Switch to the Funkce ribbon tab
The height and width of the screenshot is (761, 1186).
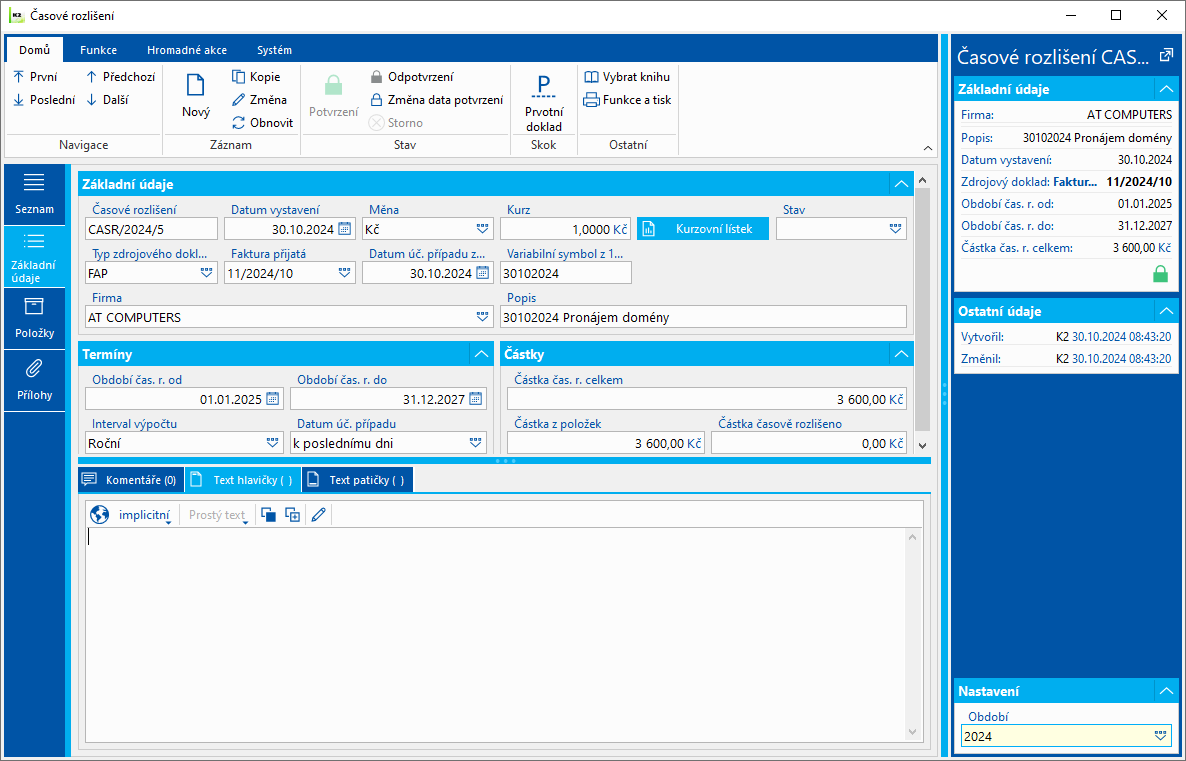pyautogui.click(x=98, y=50)
